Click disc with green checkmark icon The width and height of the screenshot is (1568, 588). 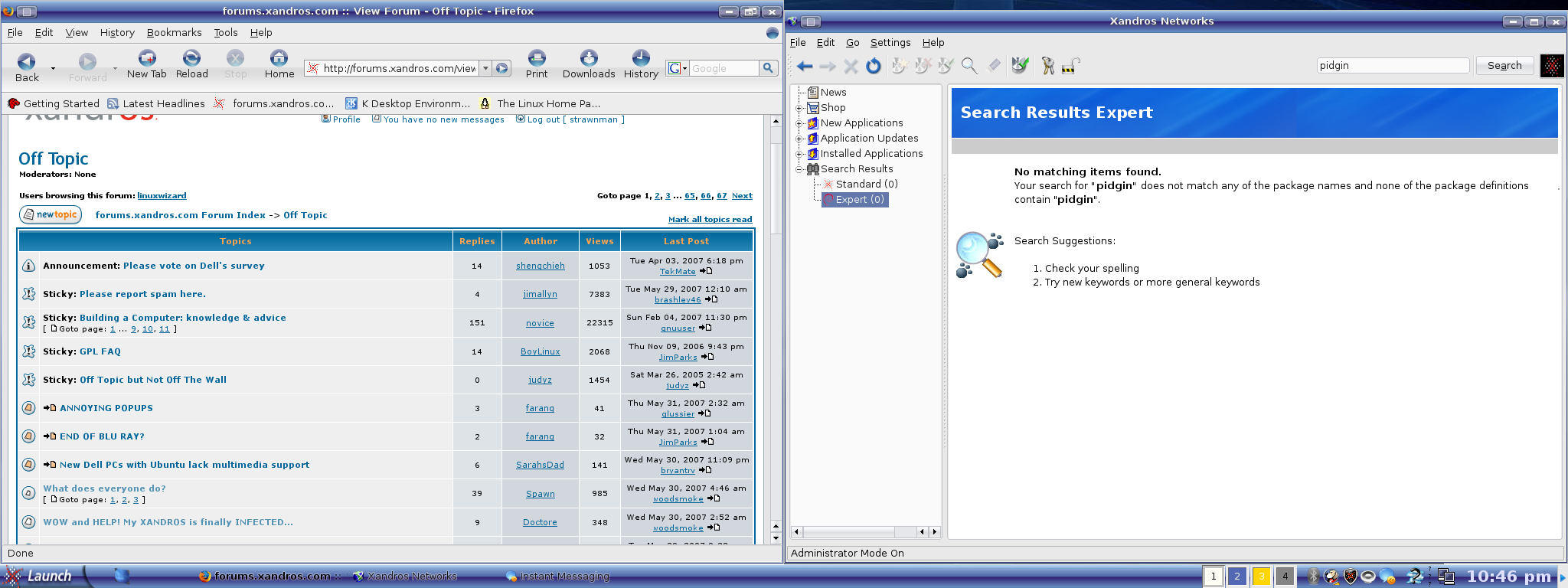[x=1019, y=66]
